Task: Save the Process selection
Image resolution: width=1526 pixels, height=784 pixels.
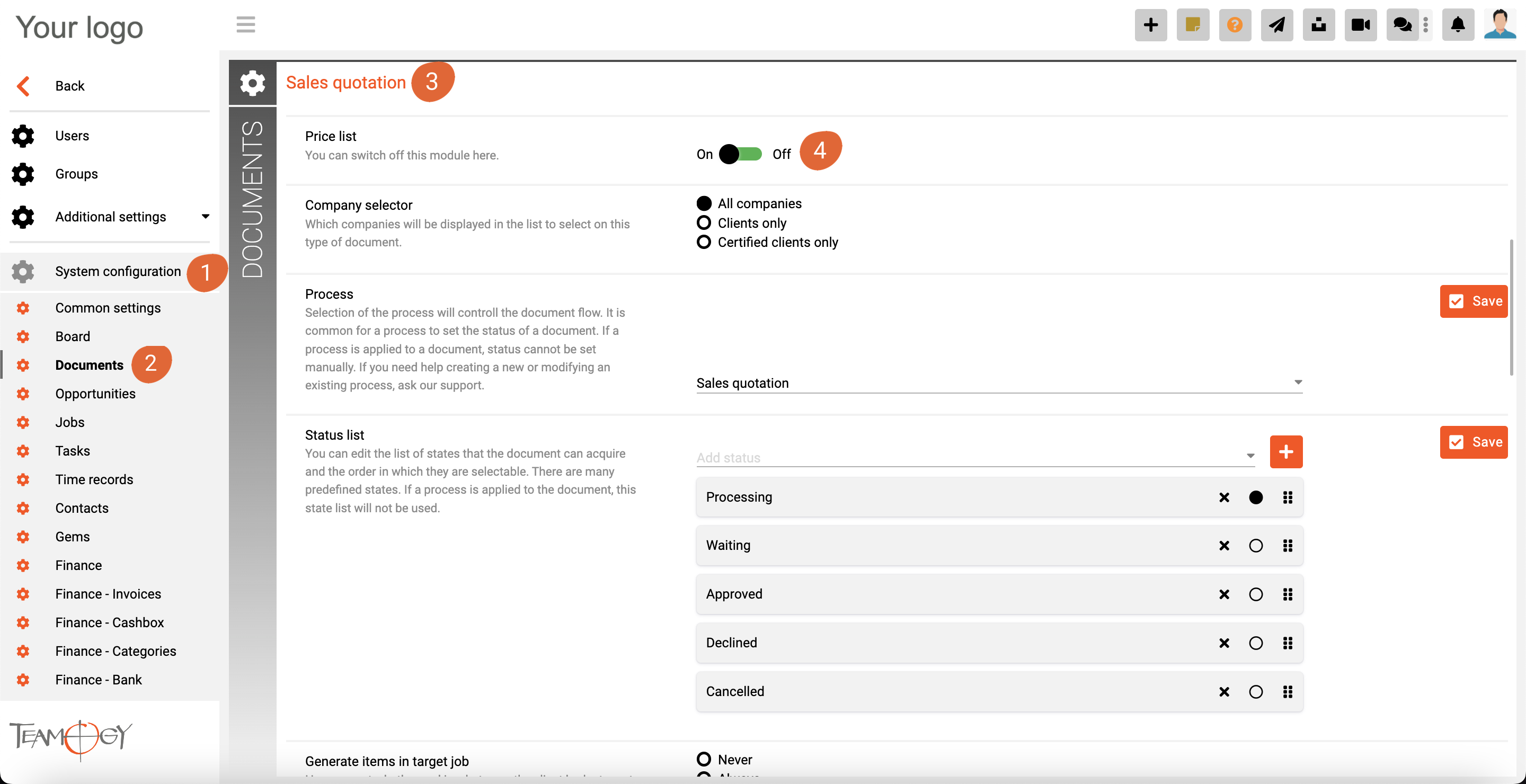Action: [1473, 301]
